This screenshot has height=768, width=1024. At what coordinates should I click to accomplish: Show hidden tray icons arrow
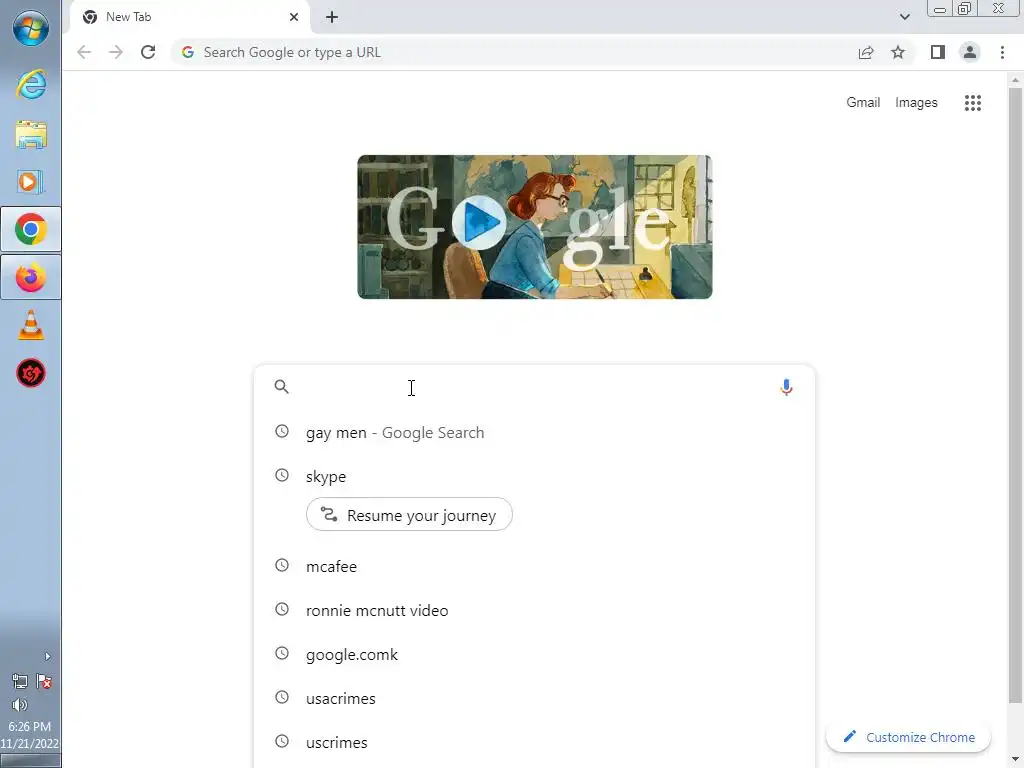point(47,656)
